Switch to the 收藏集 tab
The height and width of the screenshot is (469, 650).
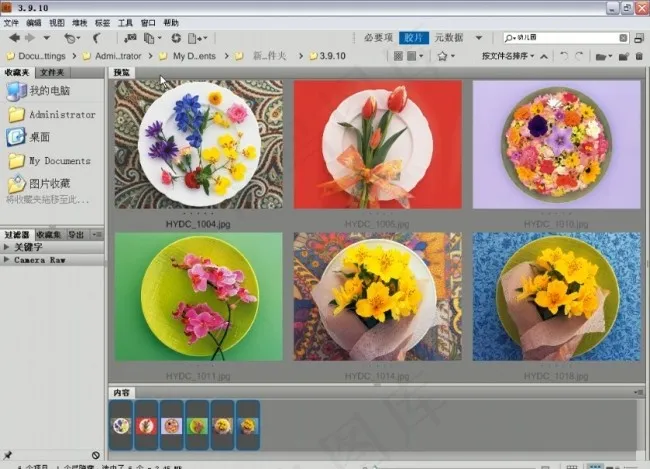tap(48, 235)
